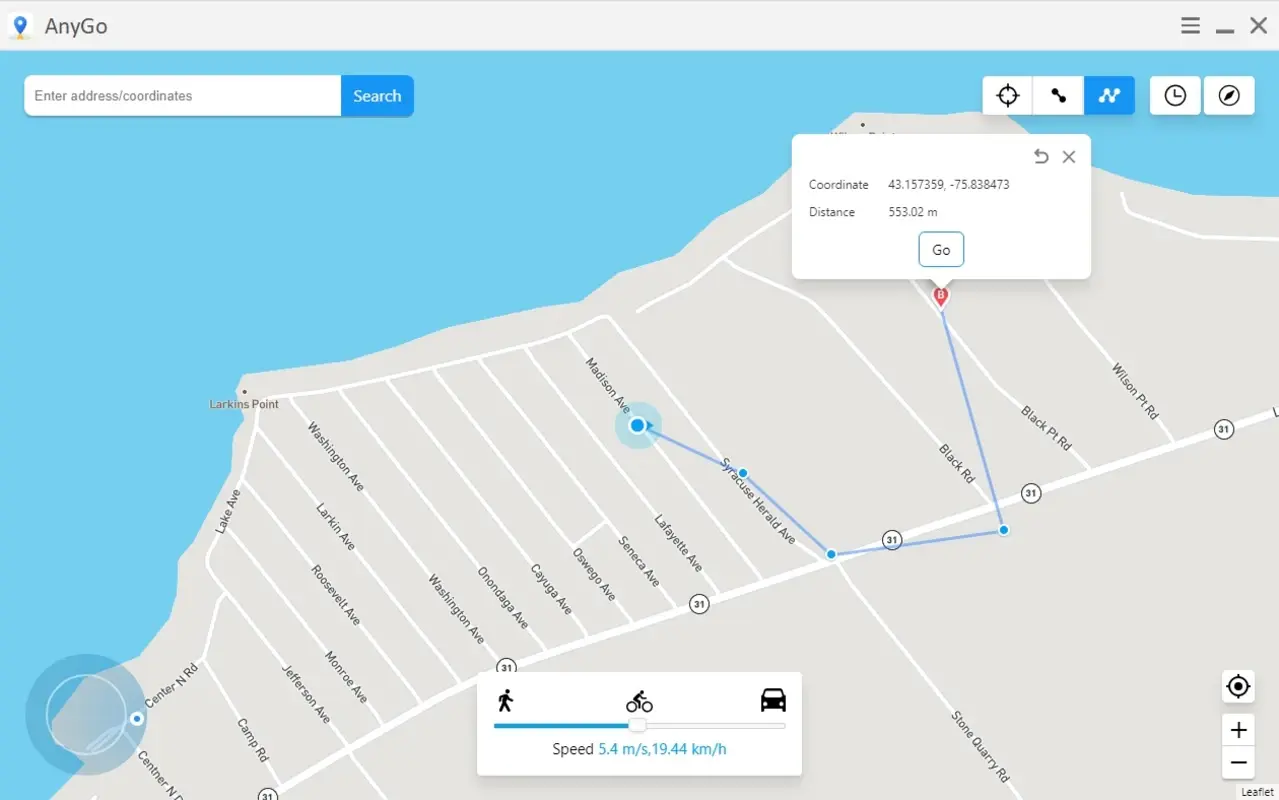
Task: Click the zoom in plus button
Action: point(1237,729)
